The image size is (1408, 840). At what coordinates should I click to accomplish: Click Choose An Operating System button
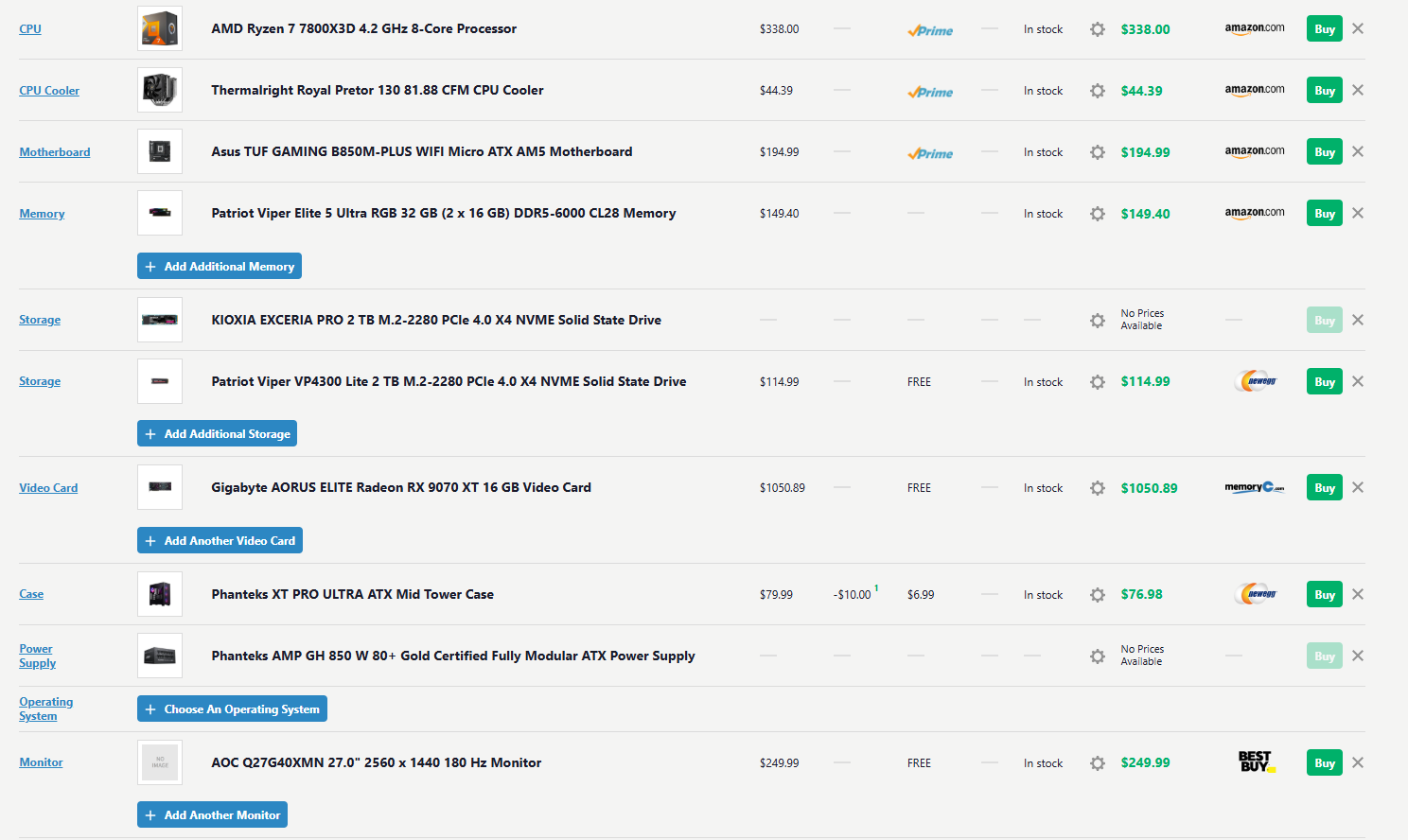coord(232,709)
